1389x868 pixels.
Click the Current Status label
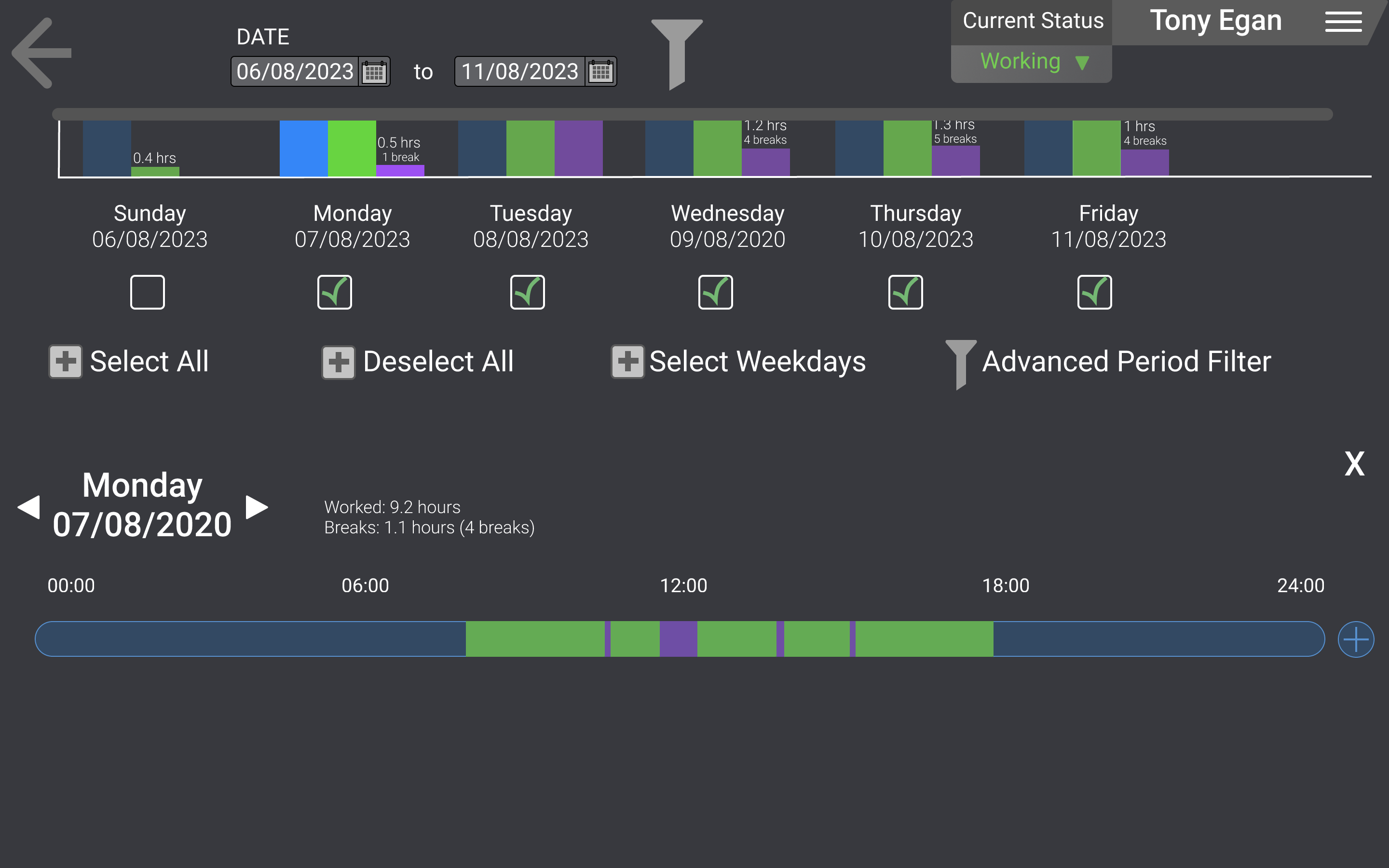click(x=1033, y=21)
